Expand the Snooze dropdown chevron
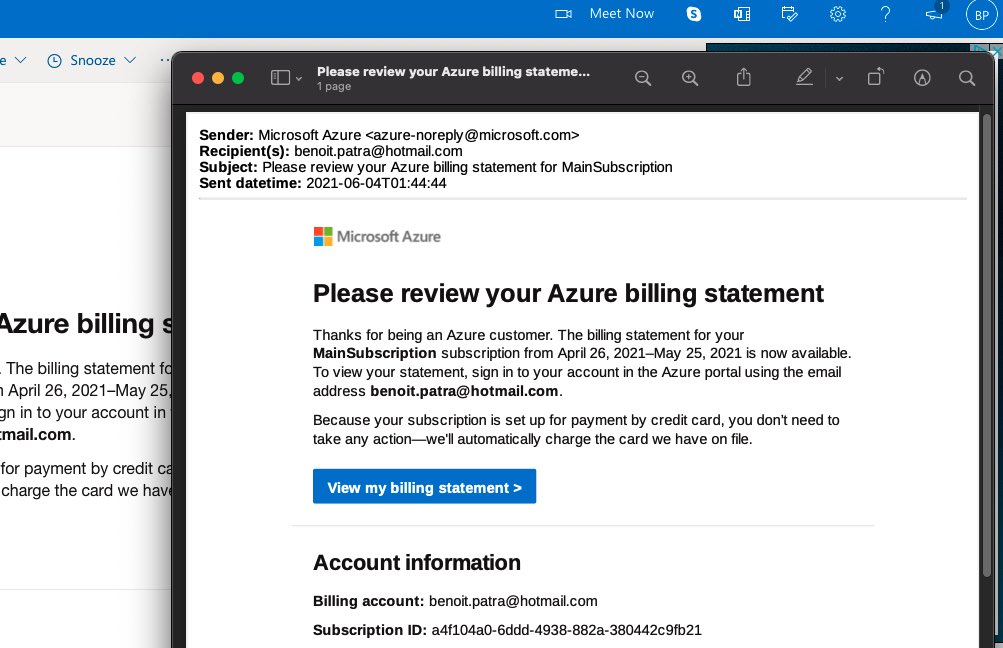Viewport: 1003px width, 648px height. 130,60
